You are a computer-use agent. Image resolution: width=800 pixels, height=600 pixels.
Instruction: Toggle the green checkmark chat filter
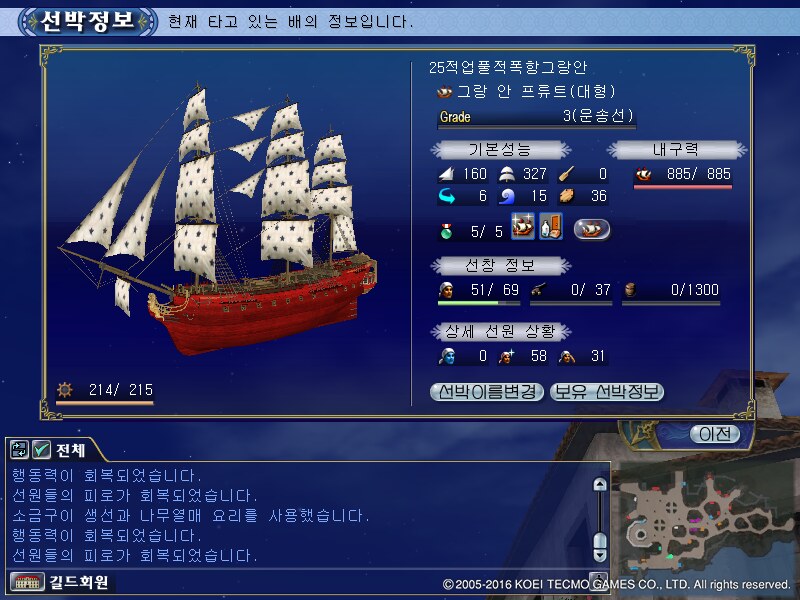[x=41, y=449]
